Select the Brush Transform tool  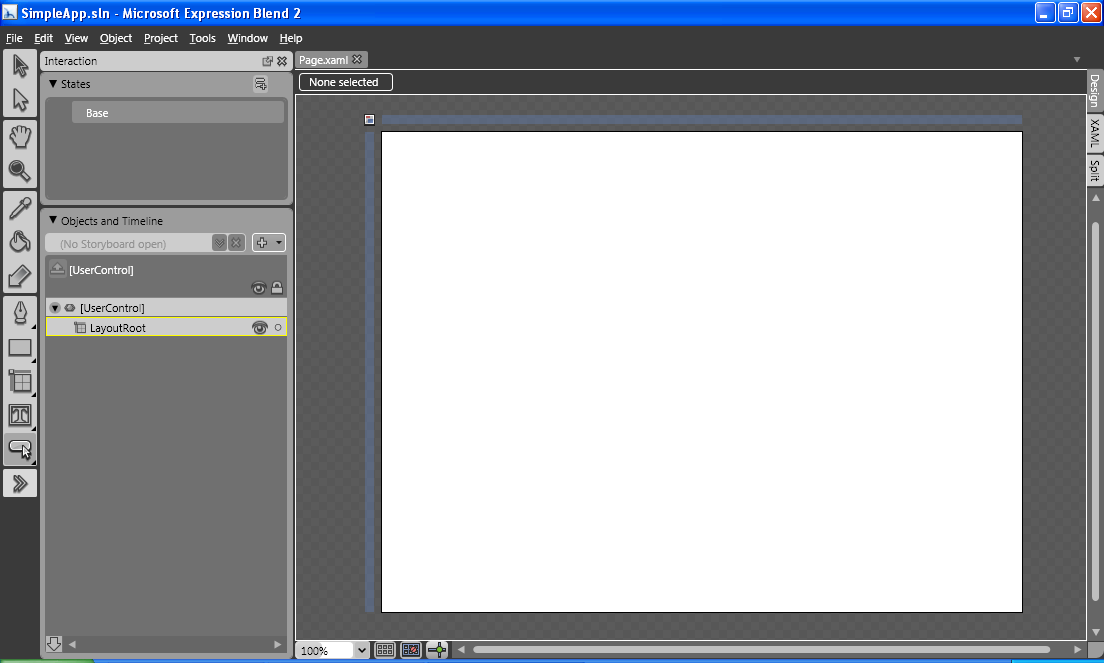click(20, 276)
